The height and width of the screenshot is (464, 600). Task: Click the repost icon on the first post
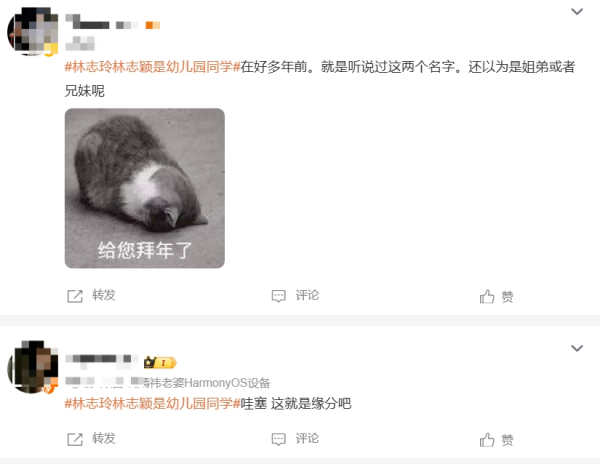tap(75, 296)
